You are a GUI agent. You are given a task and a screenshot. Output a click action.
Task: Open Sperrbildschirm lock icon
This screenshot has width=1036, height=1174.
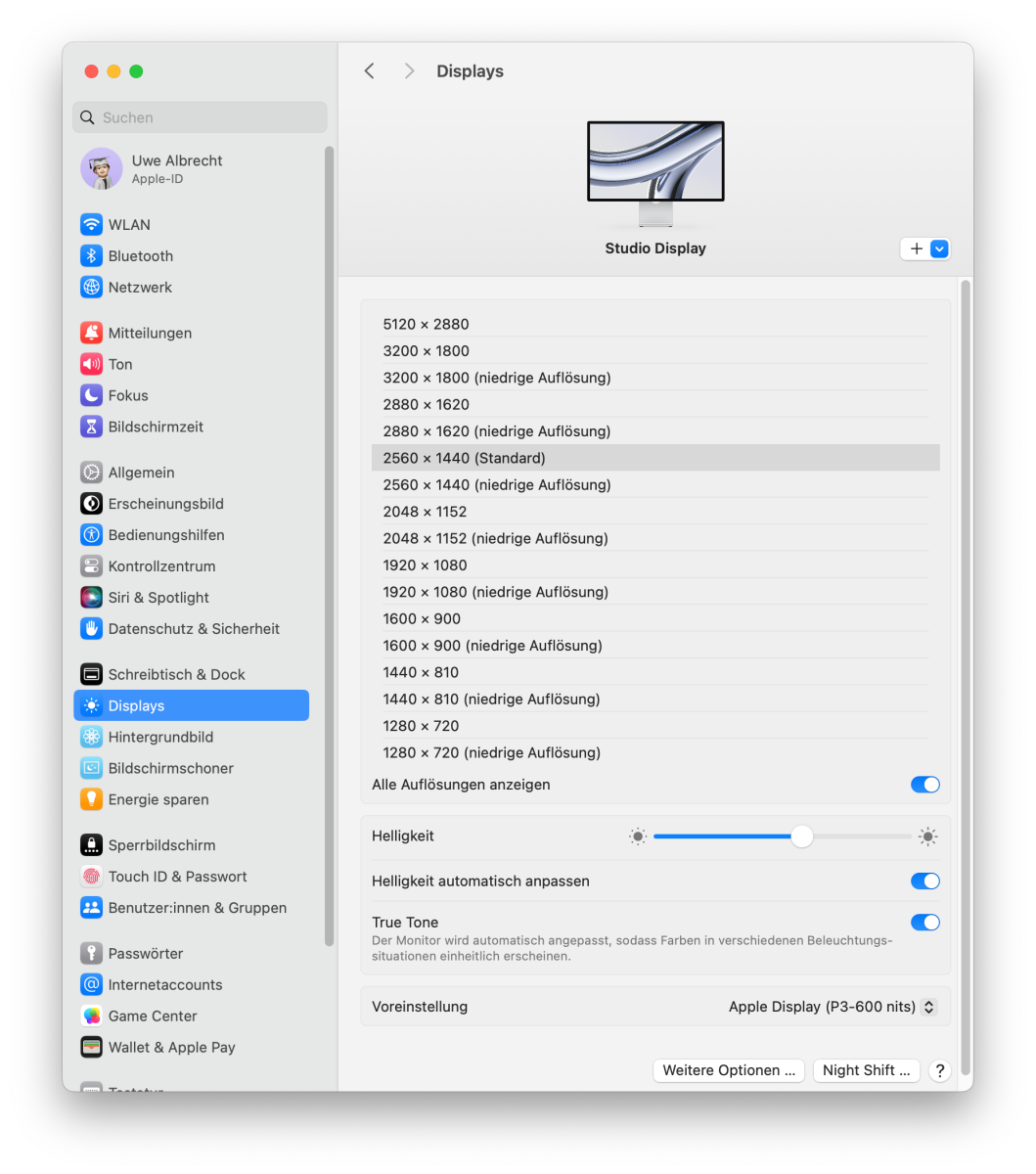pos(91,845)
